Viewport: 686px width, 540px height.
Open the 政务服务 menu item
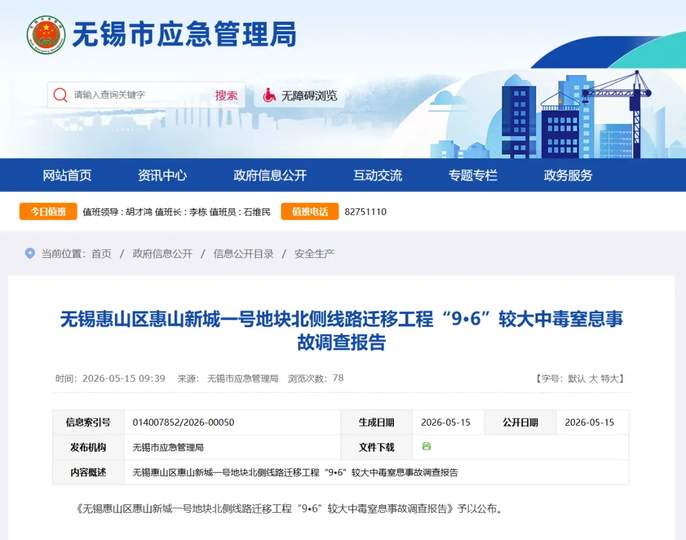click(x=568, y=175)
